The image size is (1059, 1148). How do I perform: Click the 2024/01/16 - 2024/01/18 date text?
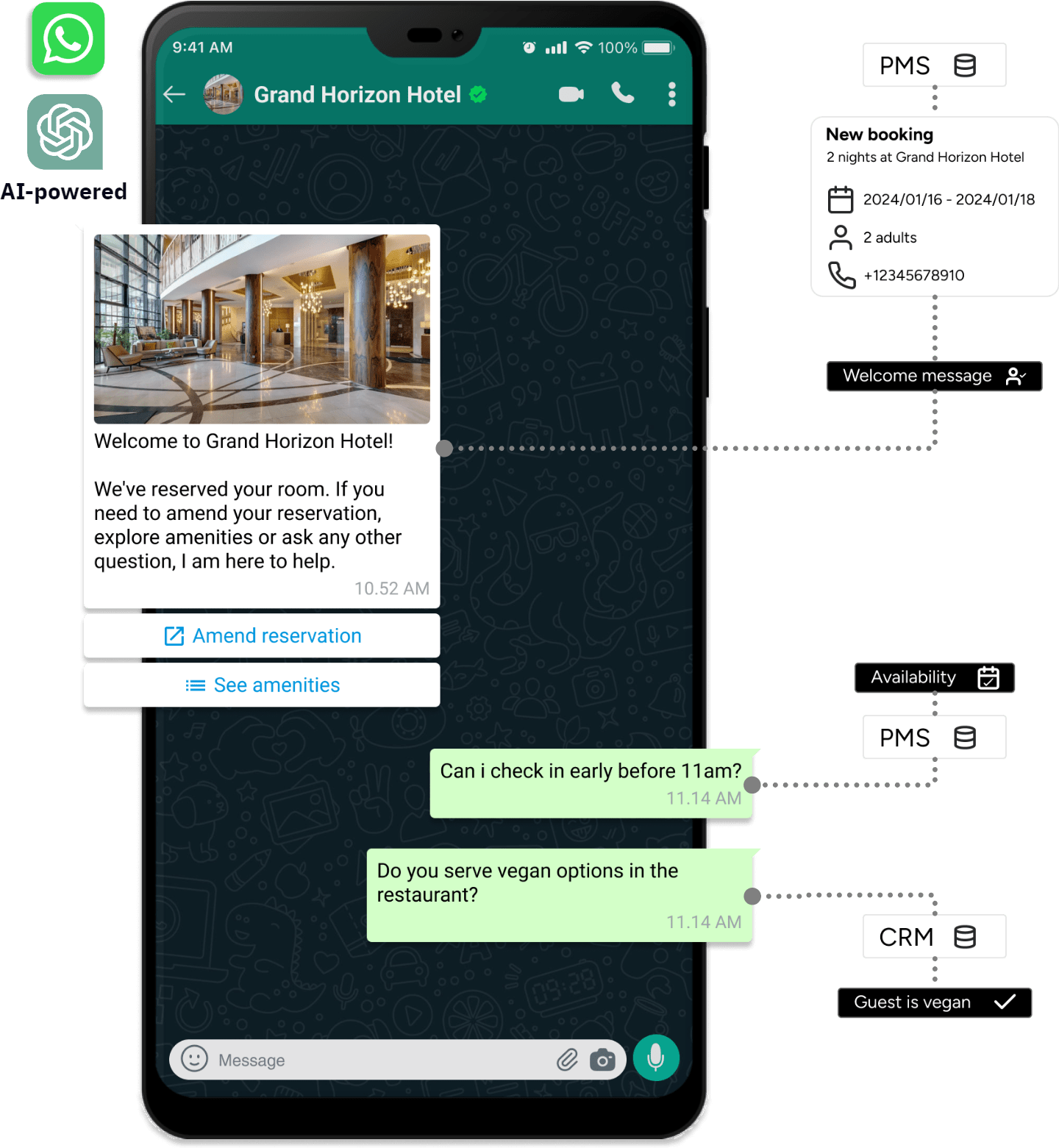point(949,199)
